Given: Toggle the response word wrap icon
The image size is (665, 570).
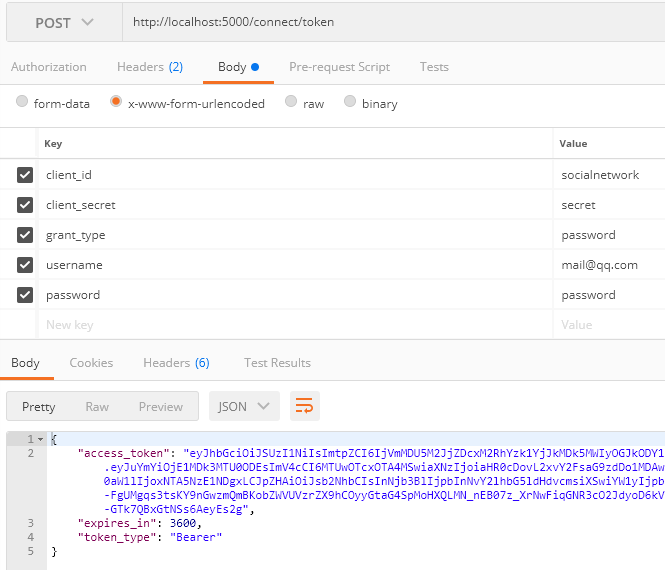Looking at the screenshot, I should [x=305, y=406].
